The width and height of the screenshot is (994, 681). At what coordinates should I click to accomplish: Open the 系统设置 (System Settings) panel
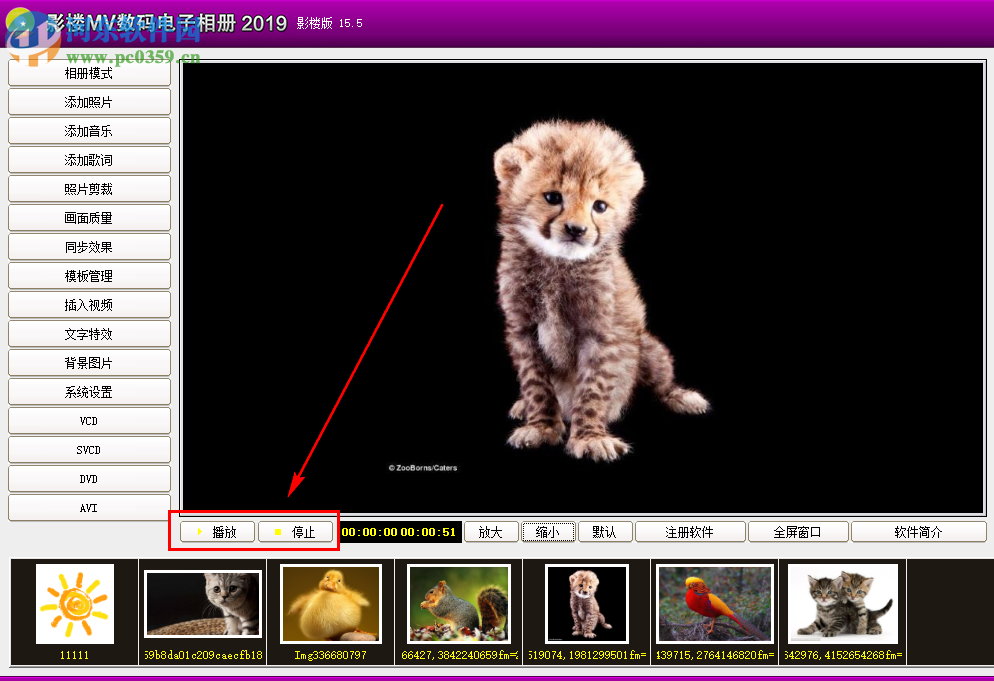pyautogui.click(x=88, y=391)
